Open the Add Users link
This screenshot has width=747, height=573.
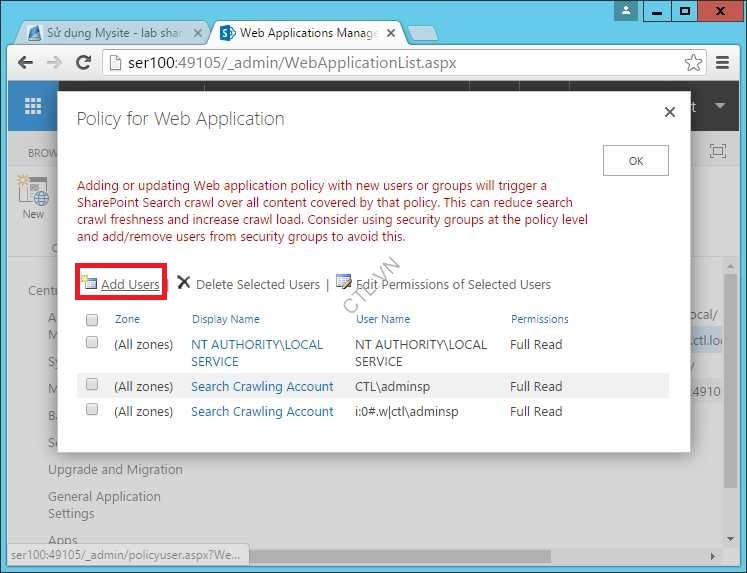(x=130, y=285)
